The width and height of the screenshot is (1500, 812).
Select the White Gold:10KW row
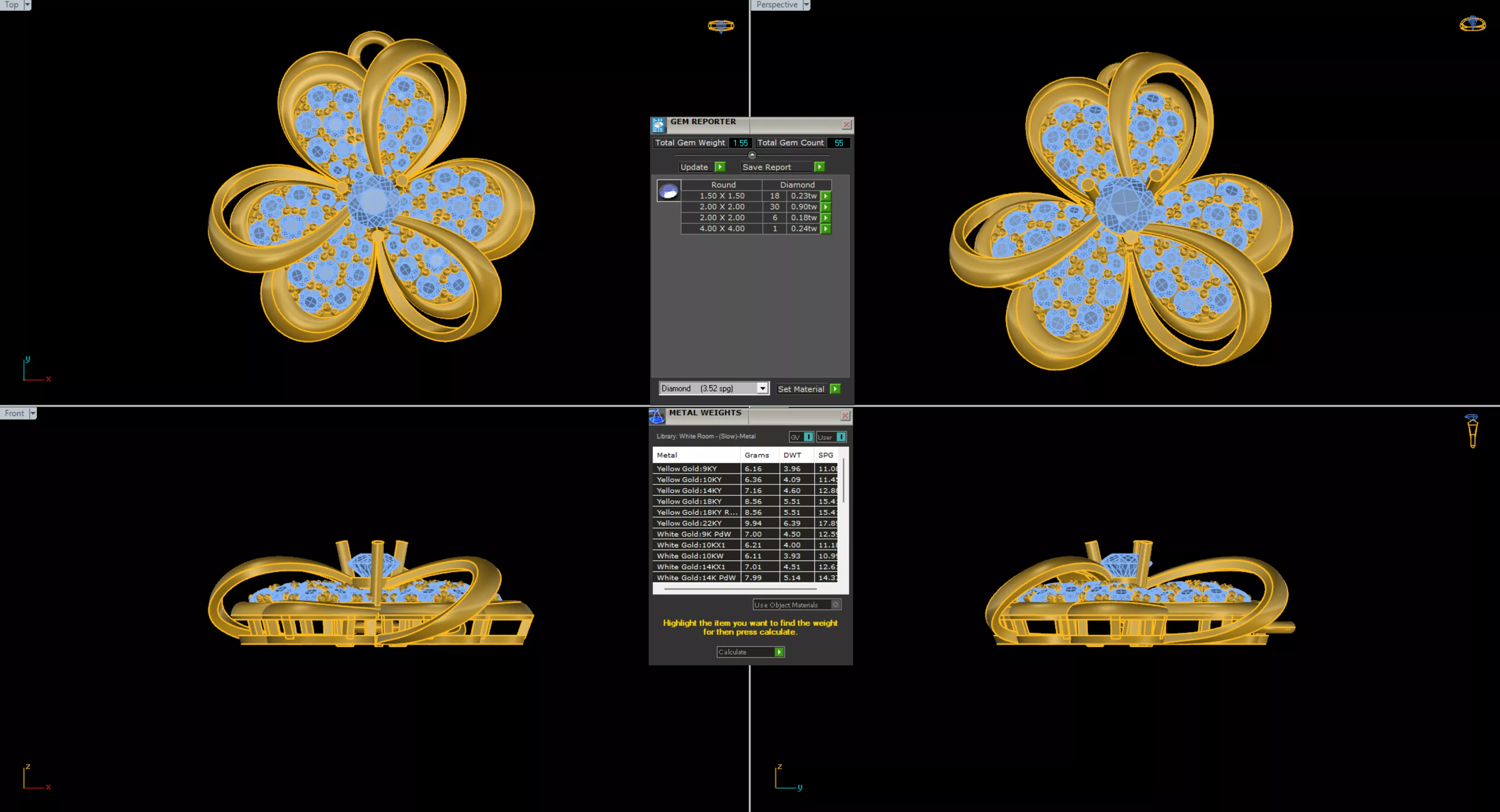tap(746, 556)
